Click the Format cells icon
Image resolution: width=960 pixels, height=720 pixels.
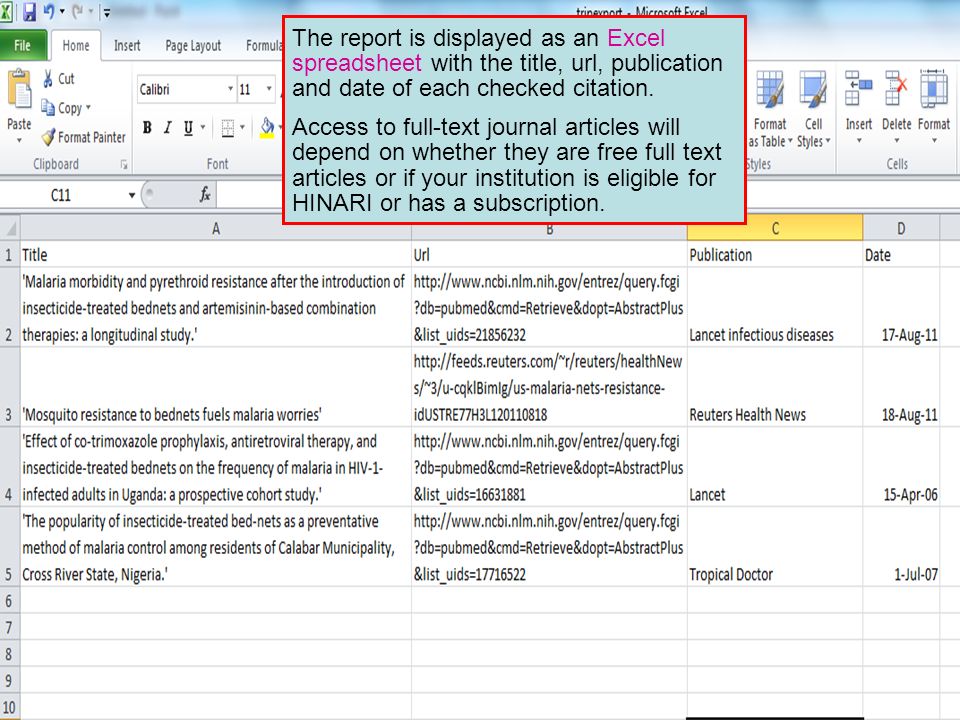934,89
